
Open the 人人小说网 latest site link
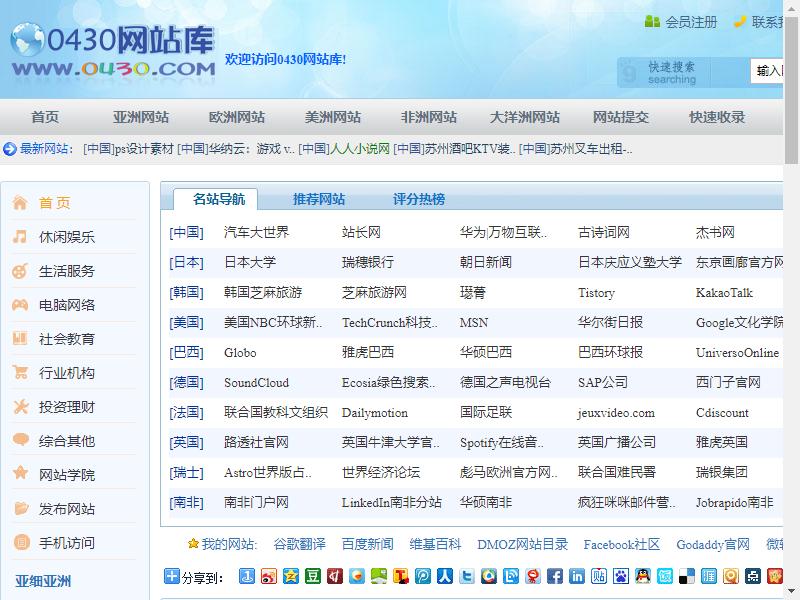(360, 149)
